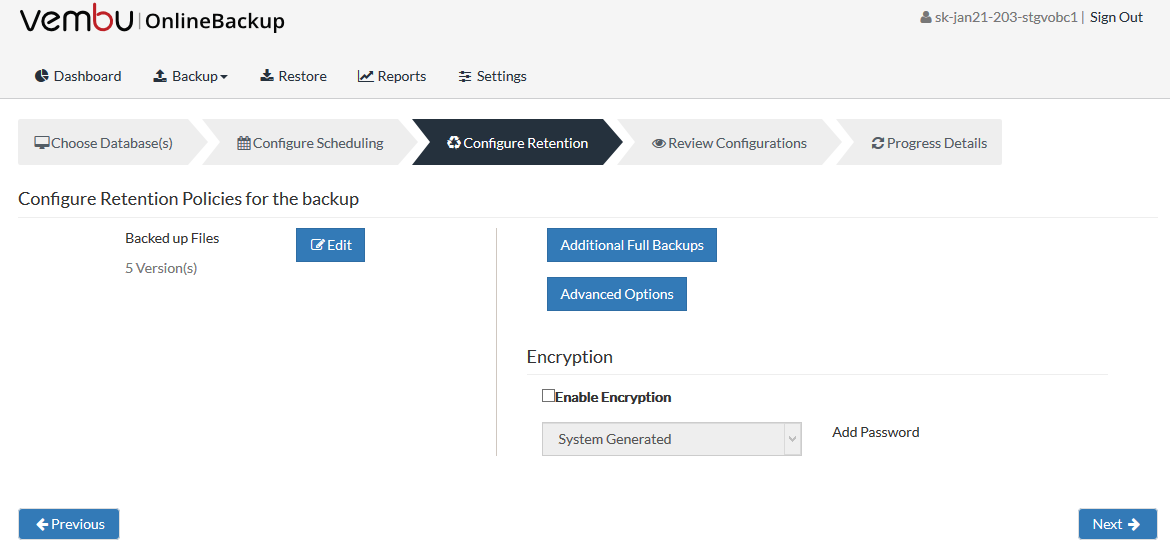Proceed with the Next arrow button

pyautogui.click(x=1118, y=524)
